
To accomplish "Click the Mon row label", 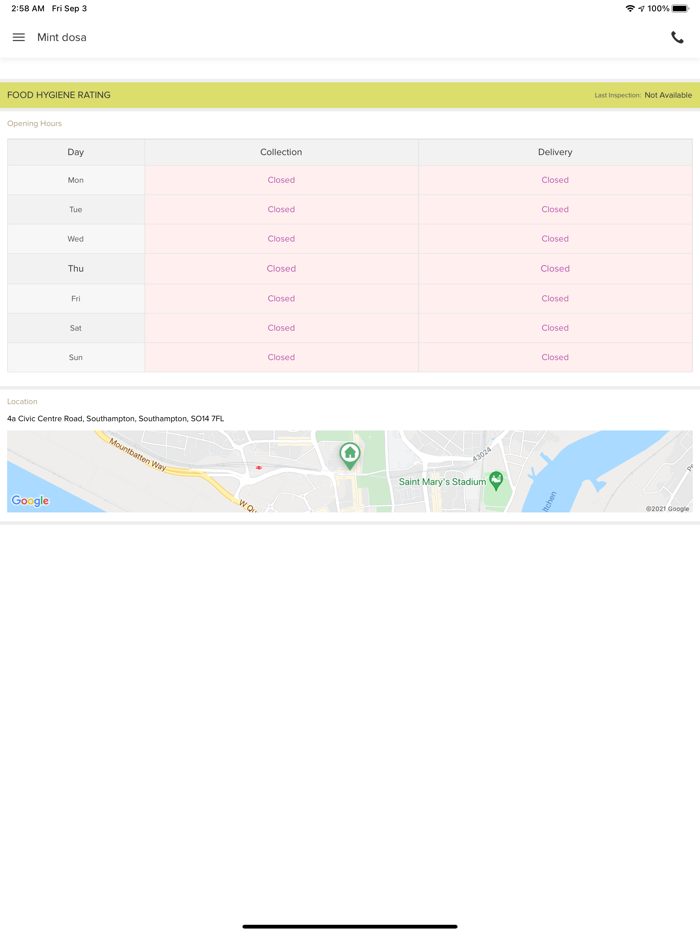I will 76,180.
